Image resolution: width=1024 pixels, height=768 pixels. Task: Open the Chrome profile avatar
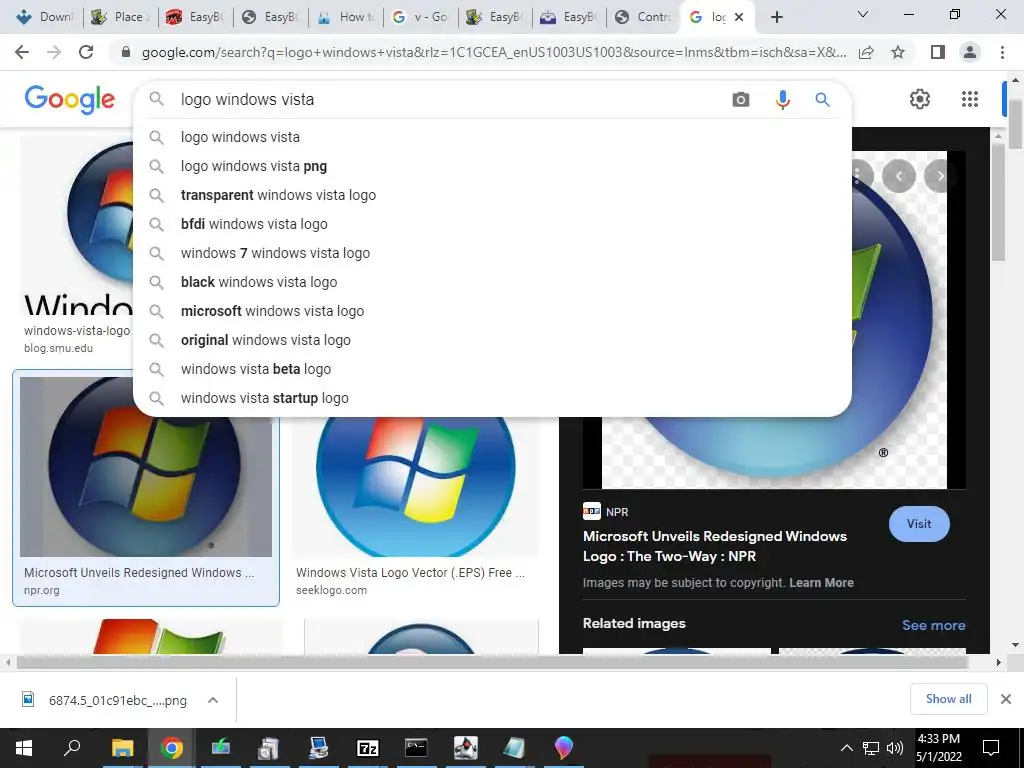click(x=970, y=52)
